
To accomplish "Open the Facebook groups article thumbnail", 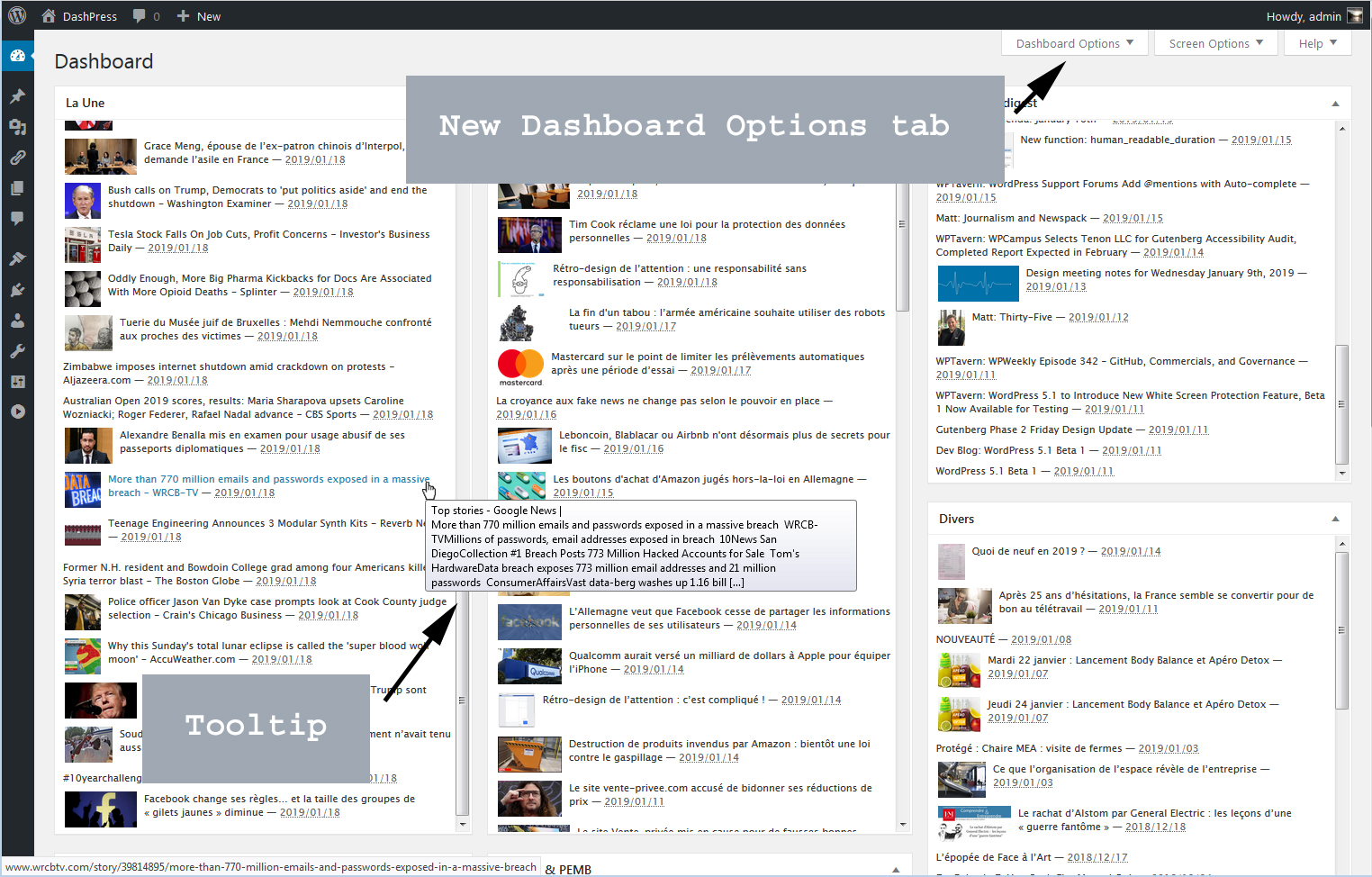I will click(101, 809).
